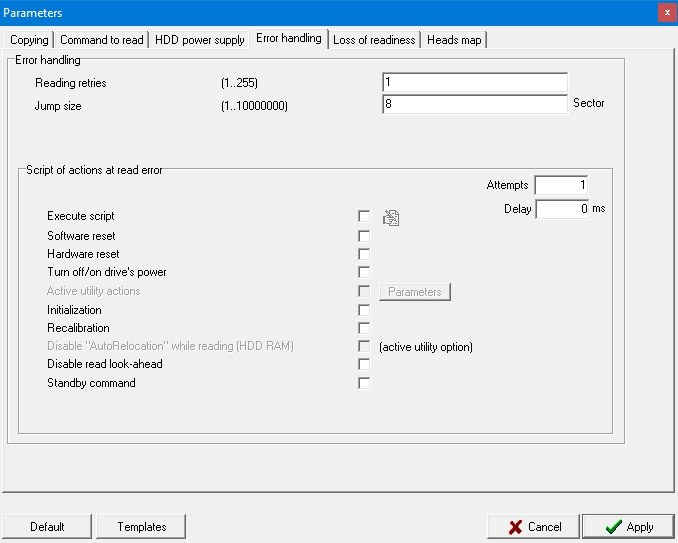Check Disable read look-ahead
The image size is (678, 543).
[x=364, y=364]
